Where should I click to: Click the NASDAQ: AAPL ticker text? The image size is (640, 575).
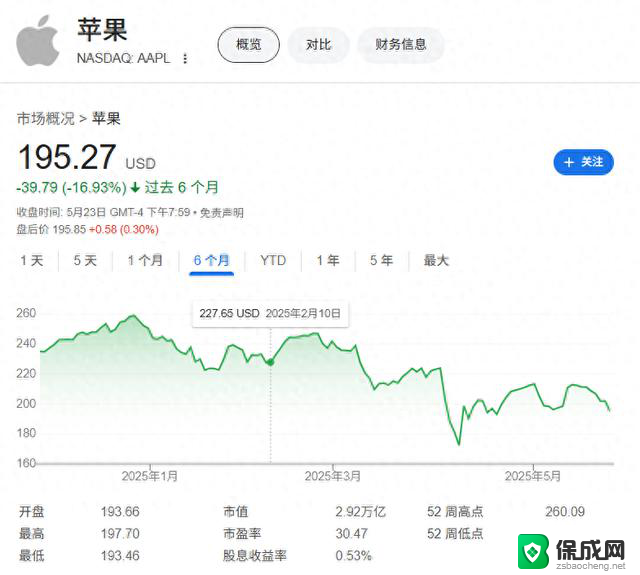point(124,58)
